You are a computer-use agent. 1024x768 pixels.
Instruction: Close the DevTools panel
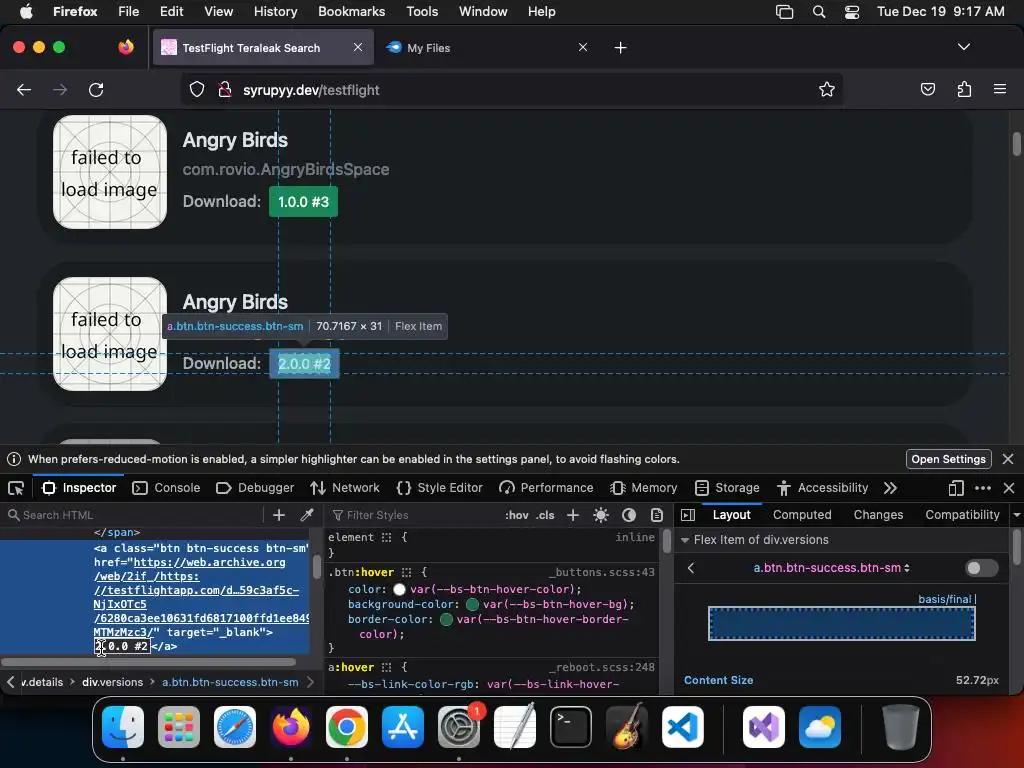coord(1009,488)
